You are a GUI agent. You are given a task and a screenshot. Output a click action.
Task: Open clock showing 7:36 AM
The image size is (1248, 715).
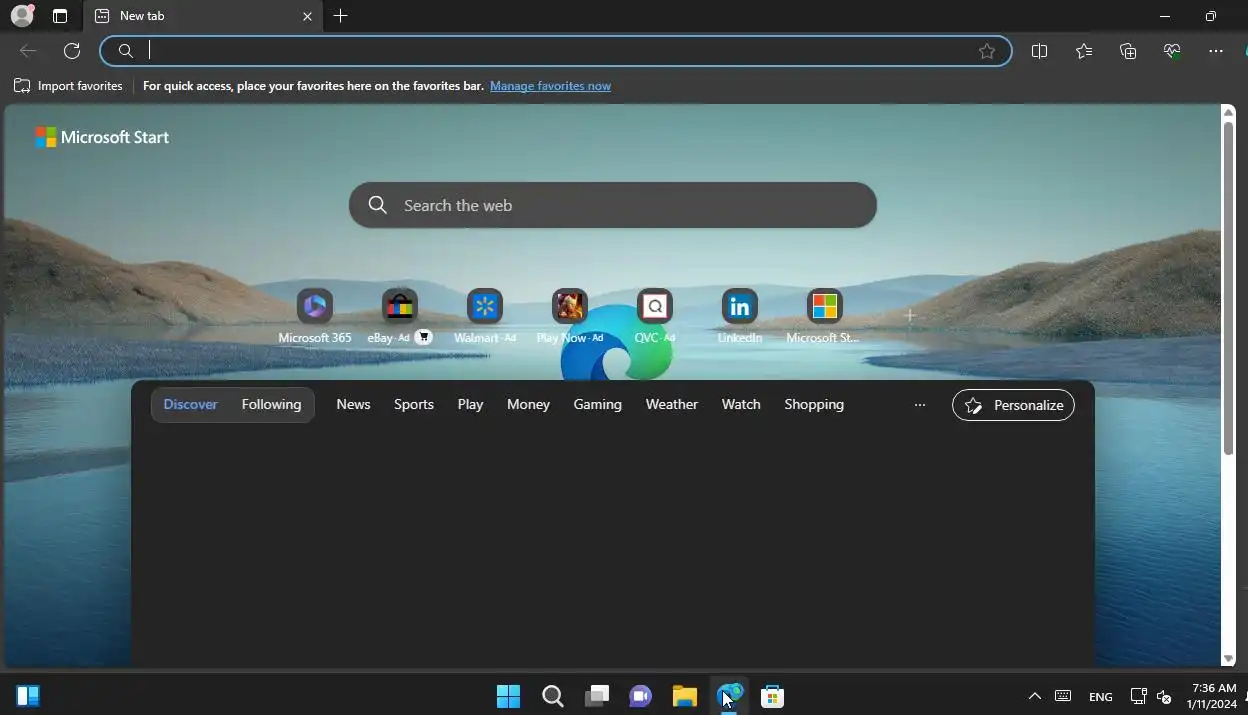tap(1212, 696)
